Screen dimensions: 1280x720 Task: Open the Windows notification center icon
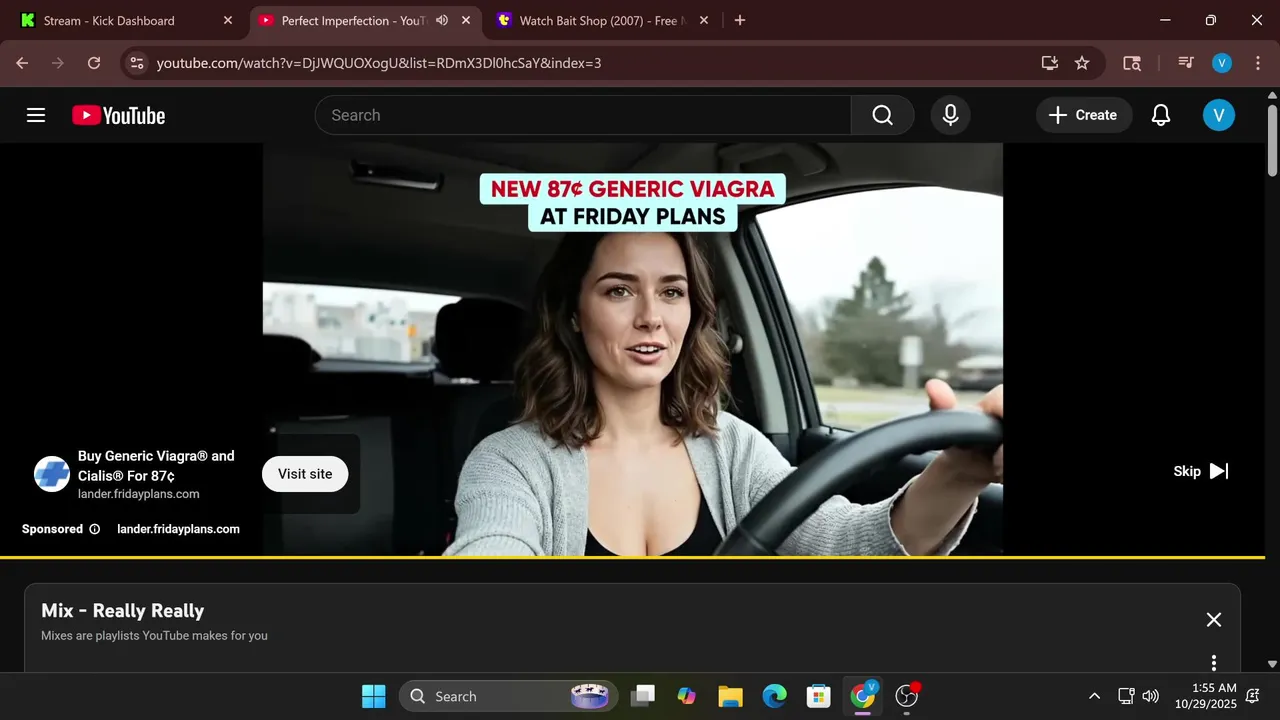pos(1252,696)
